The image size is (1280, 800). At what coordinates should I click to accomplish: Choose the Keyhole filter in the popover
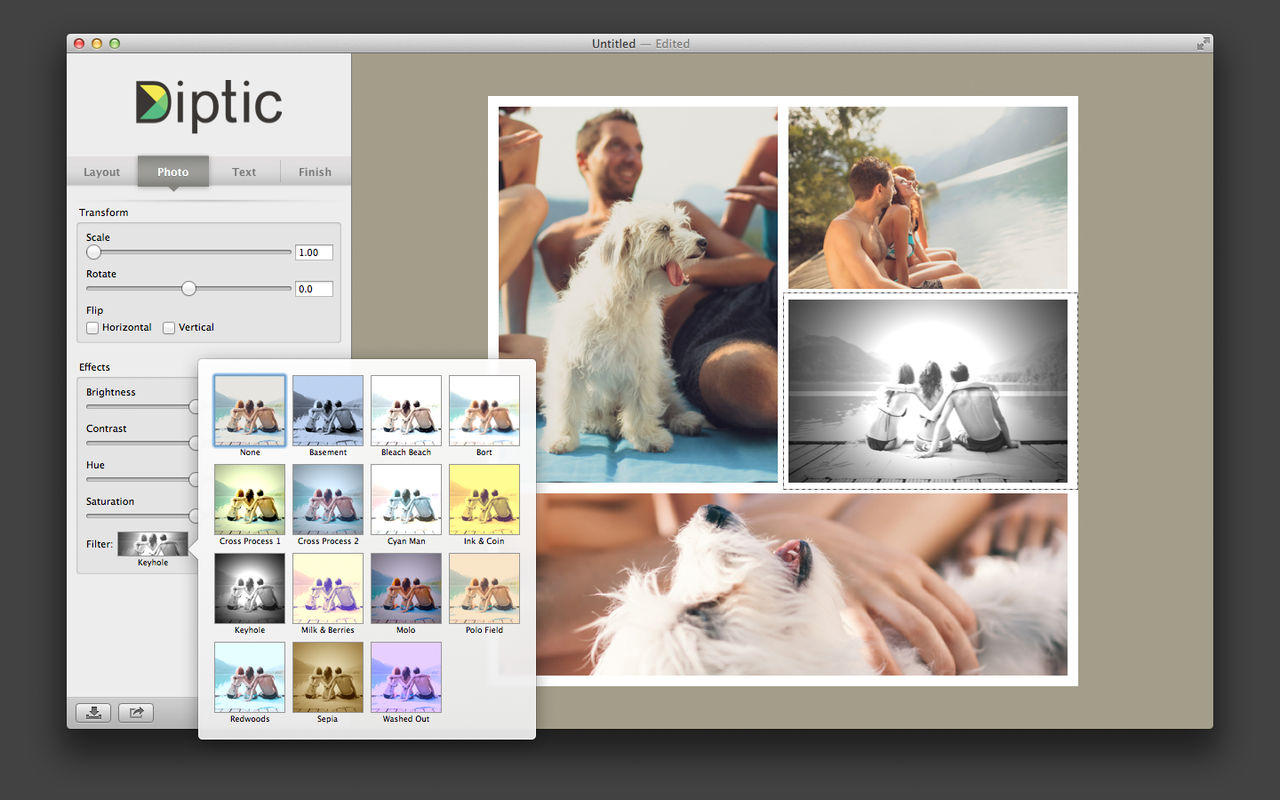pos(250,588)
